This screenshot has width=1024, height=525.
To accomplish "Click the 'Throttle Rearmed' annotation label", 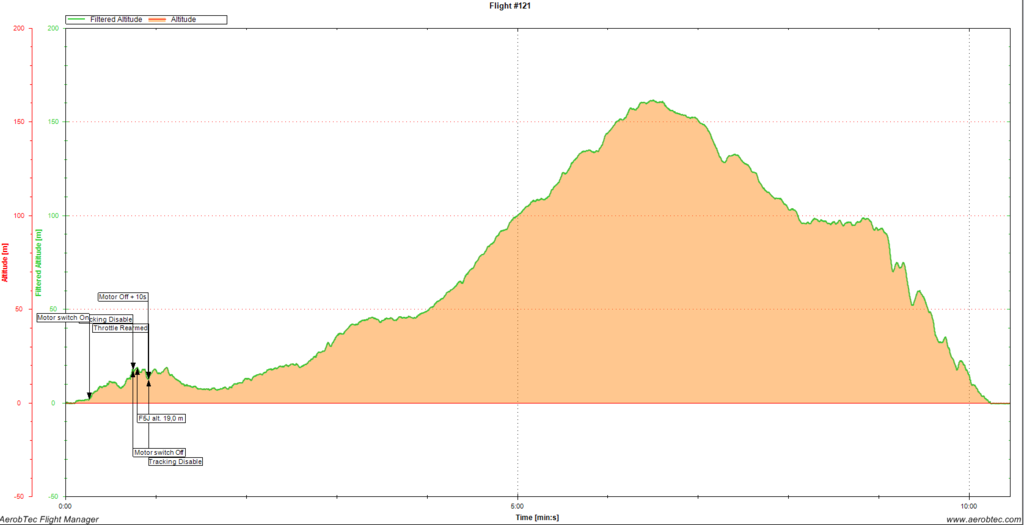I will click(120, 328).
